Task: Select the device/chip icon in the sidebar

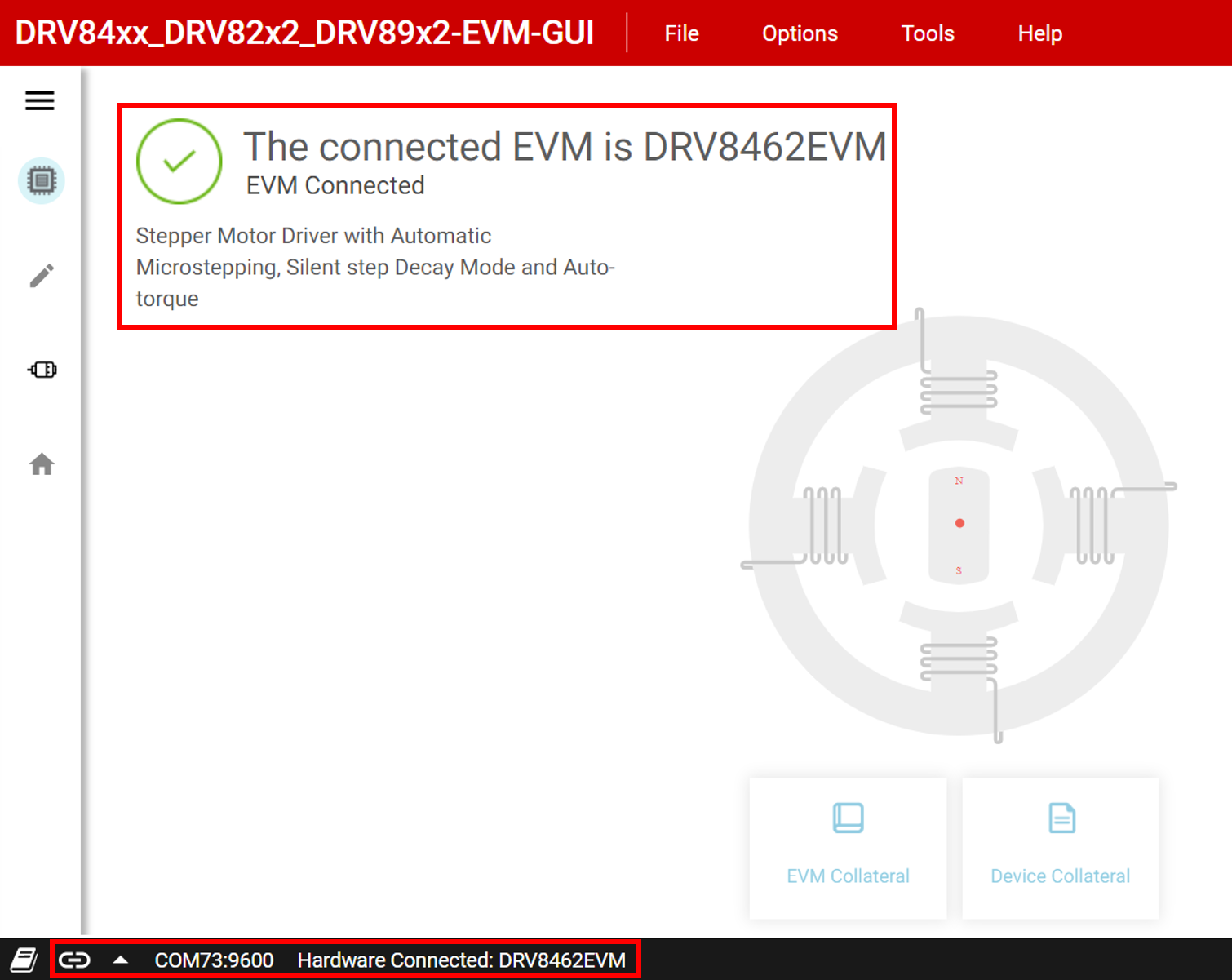Action: (x=41, y=180)
